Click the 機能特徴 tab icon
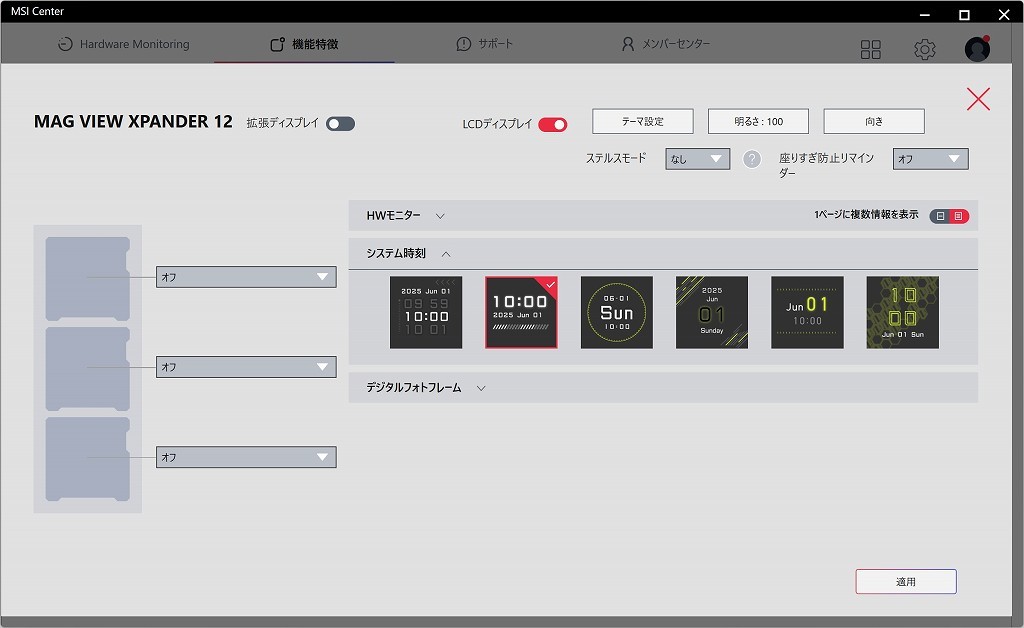 [277, 44]
